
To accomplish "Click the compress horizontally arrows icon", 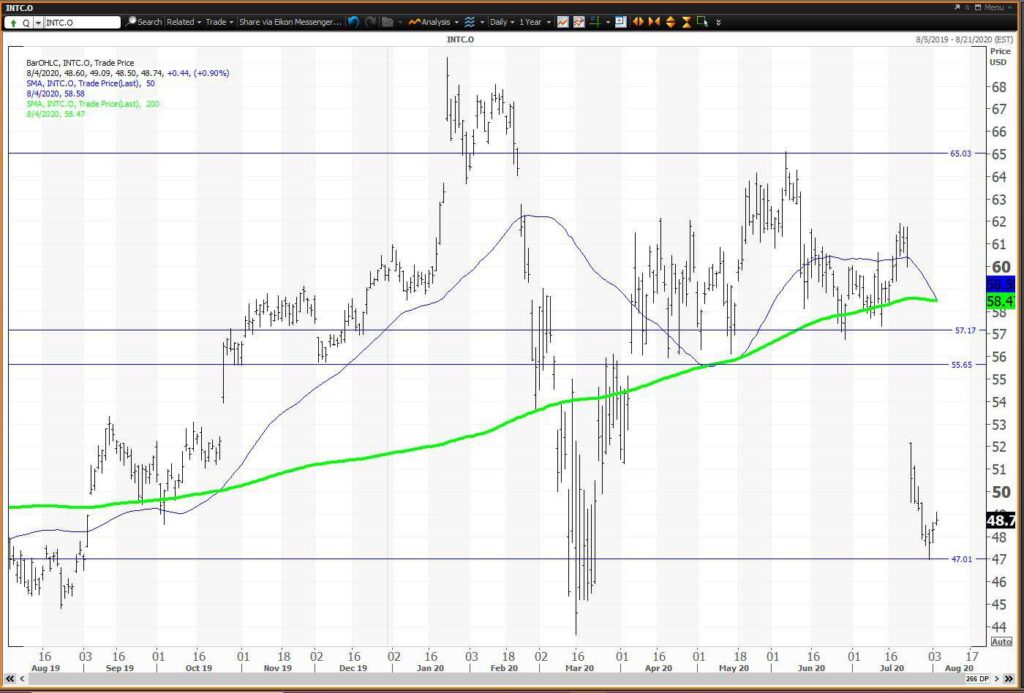I will (654, 22).
